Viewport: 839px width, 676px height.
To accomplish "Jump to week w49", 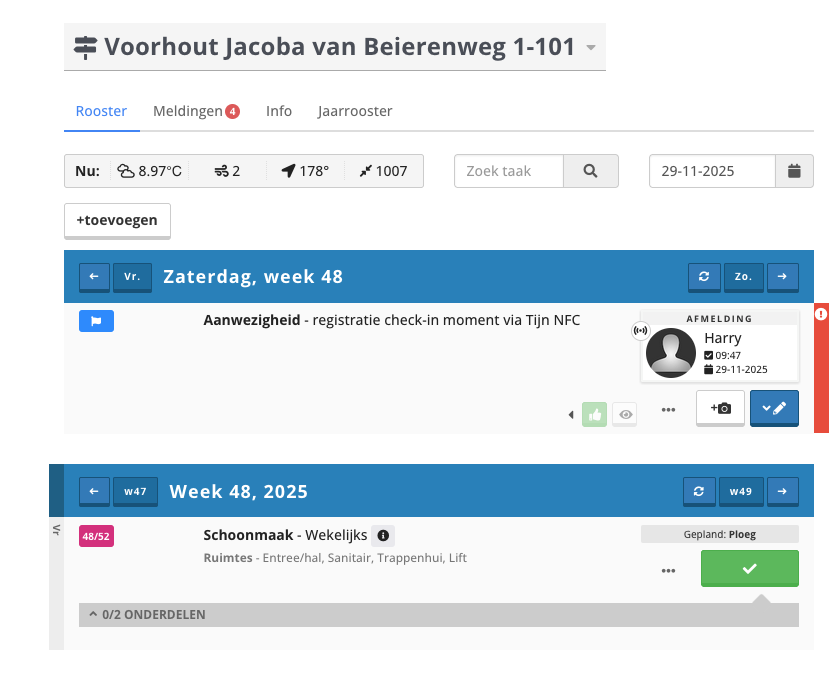I will coord(740,491).
